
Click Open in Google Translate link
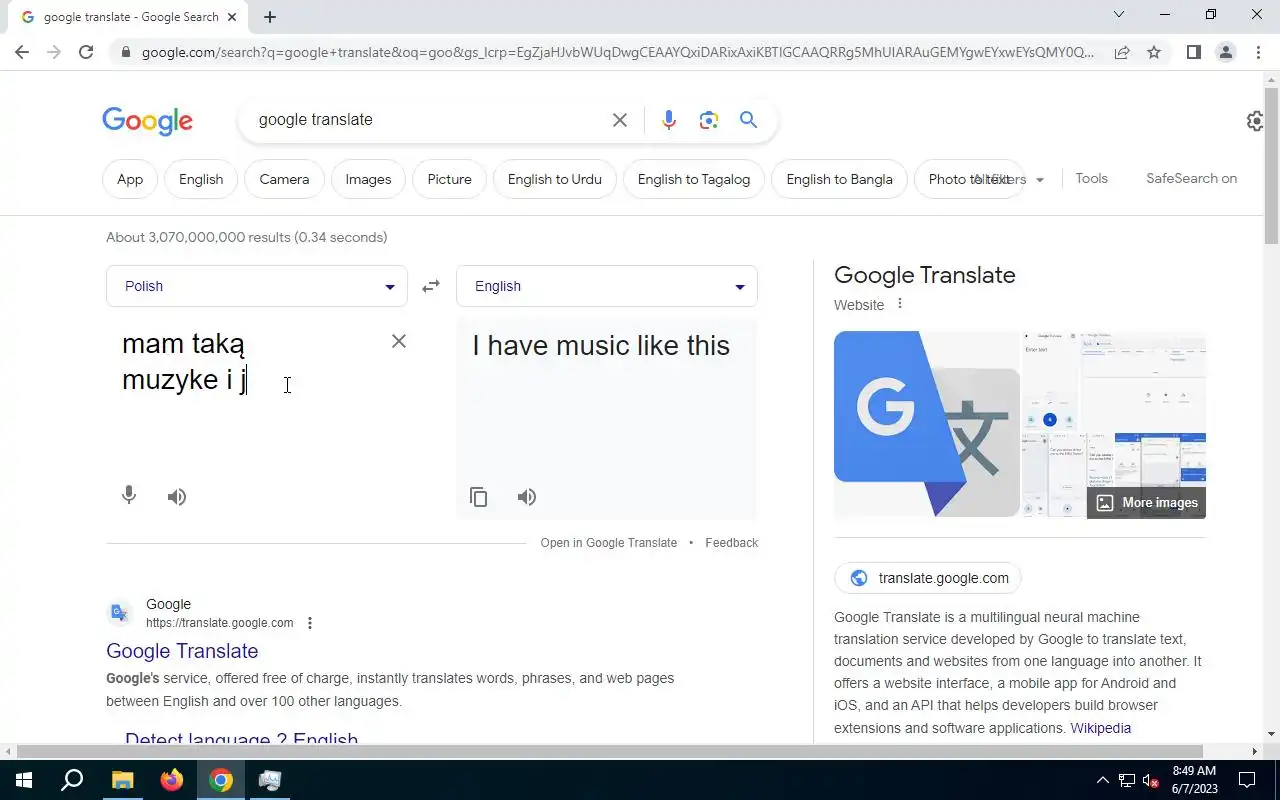(x=608, y=543)
